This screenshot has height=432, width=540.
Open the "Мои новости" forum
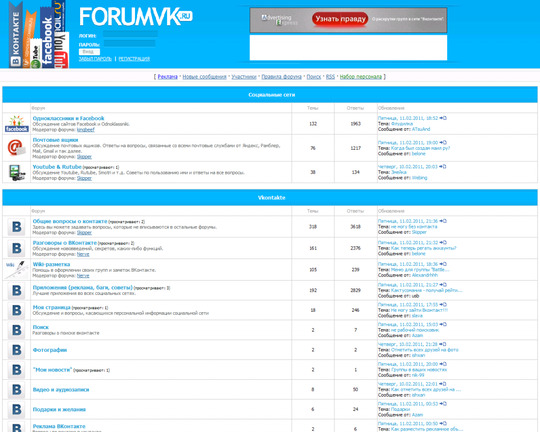[52, 370]
